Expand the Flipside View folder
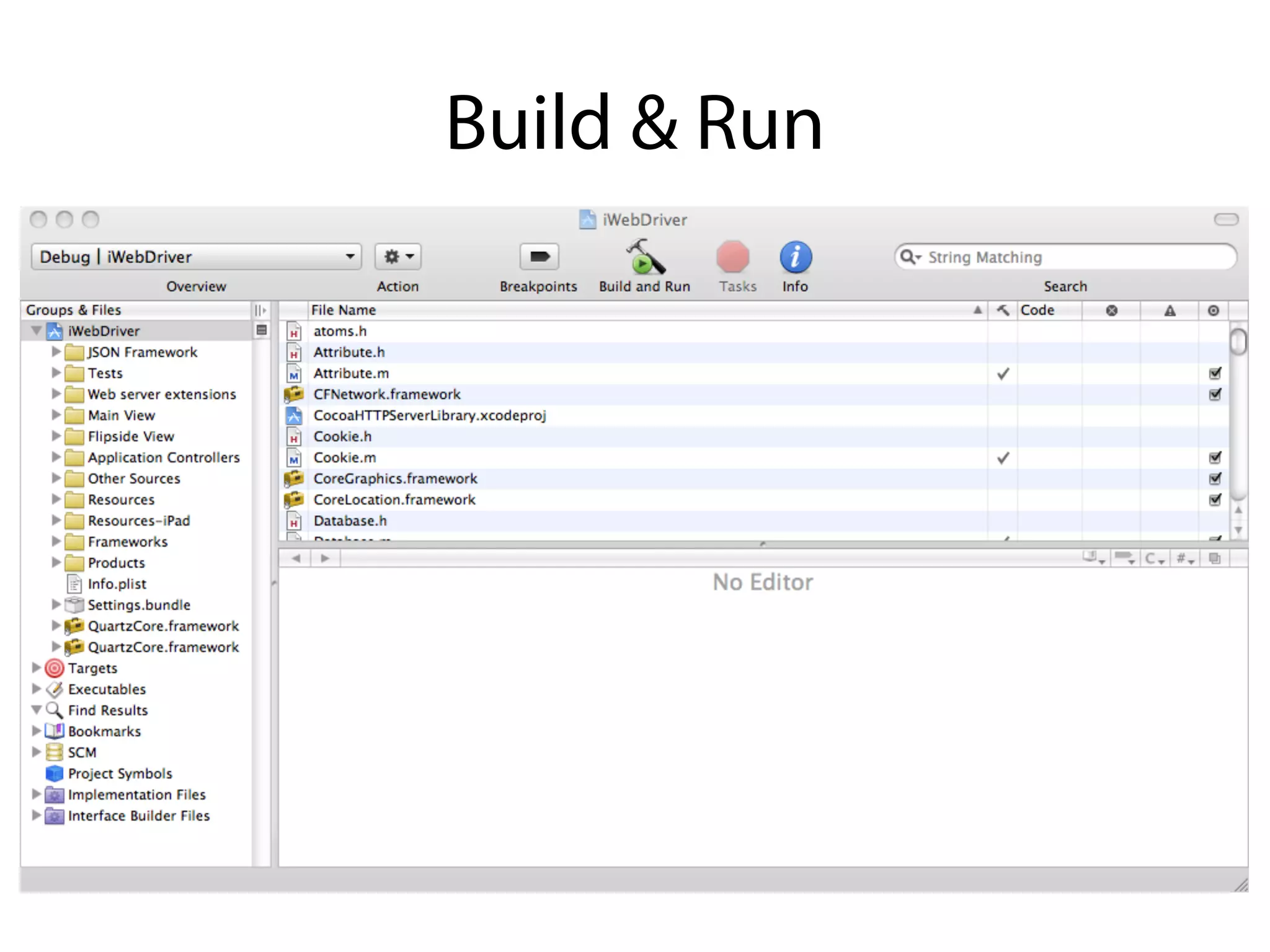 (x=56, y=436)
